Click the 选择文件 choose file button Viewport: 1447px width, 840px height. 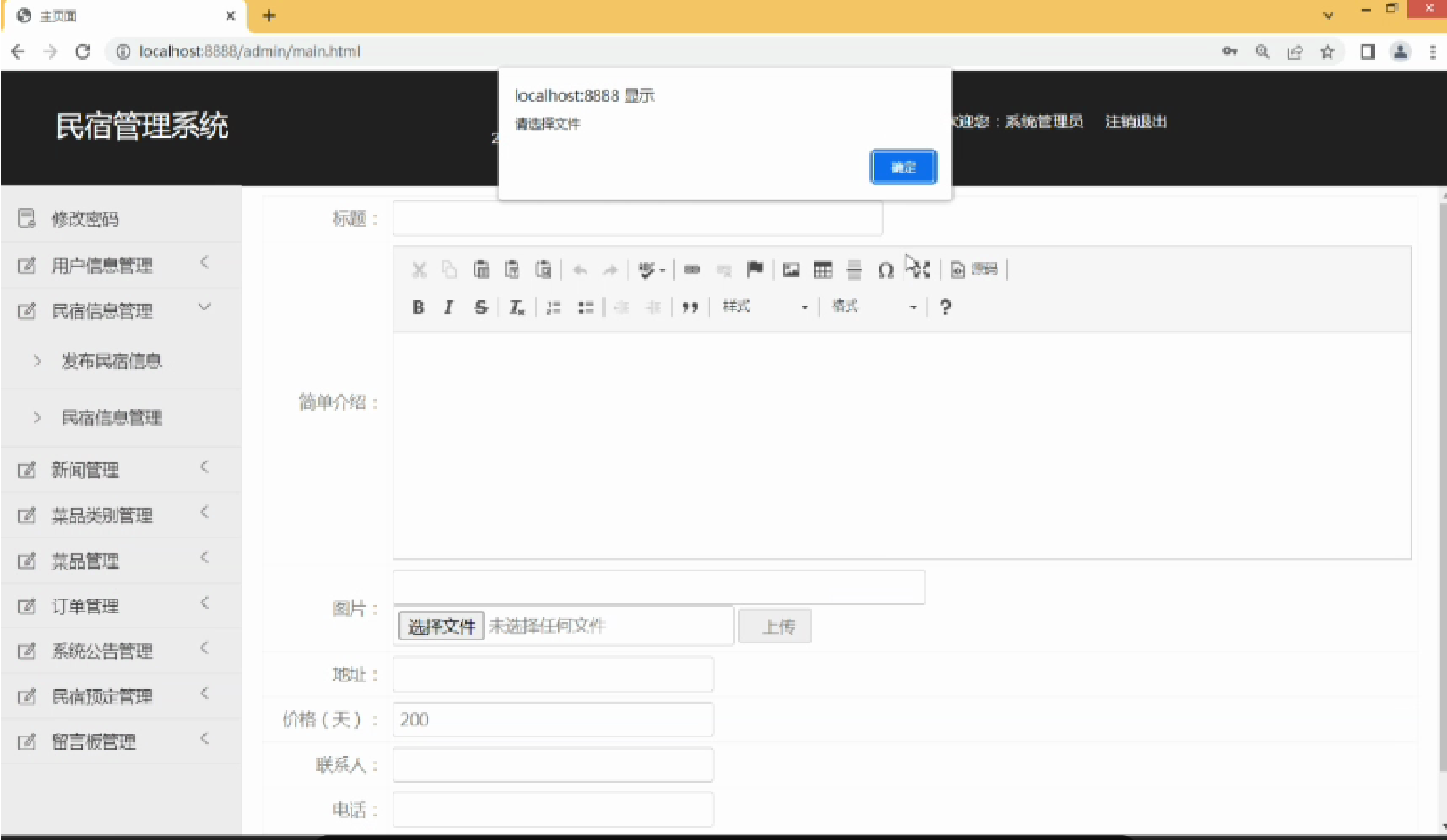pos(441,627)
